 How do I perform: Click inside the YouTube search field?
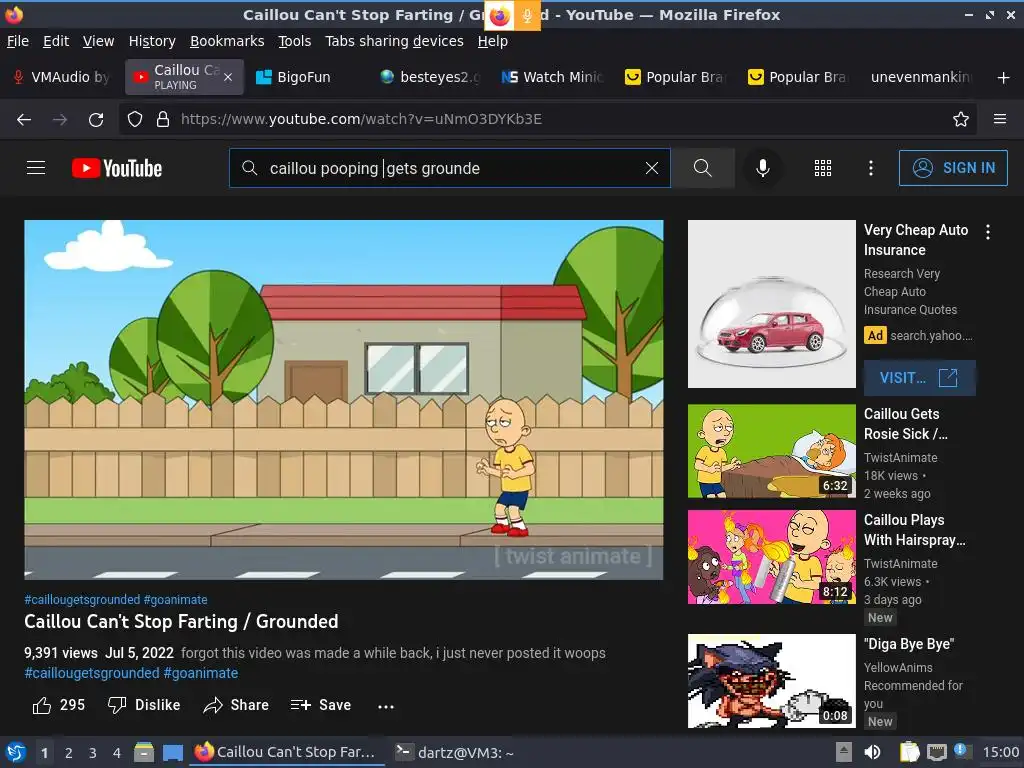451,168
